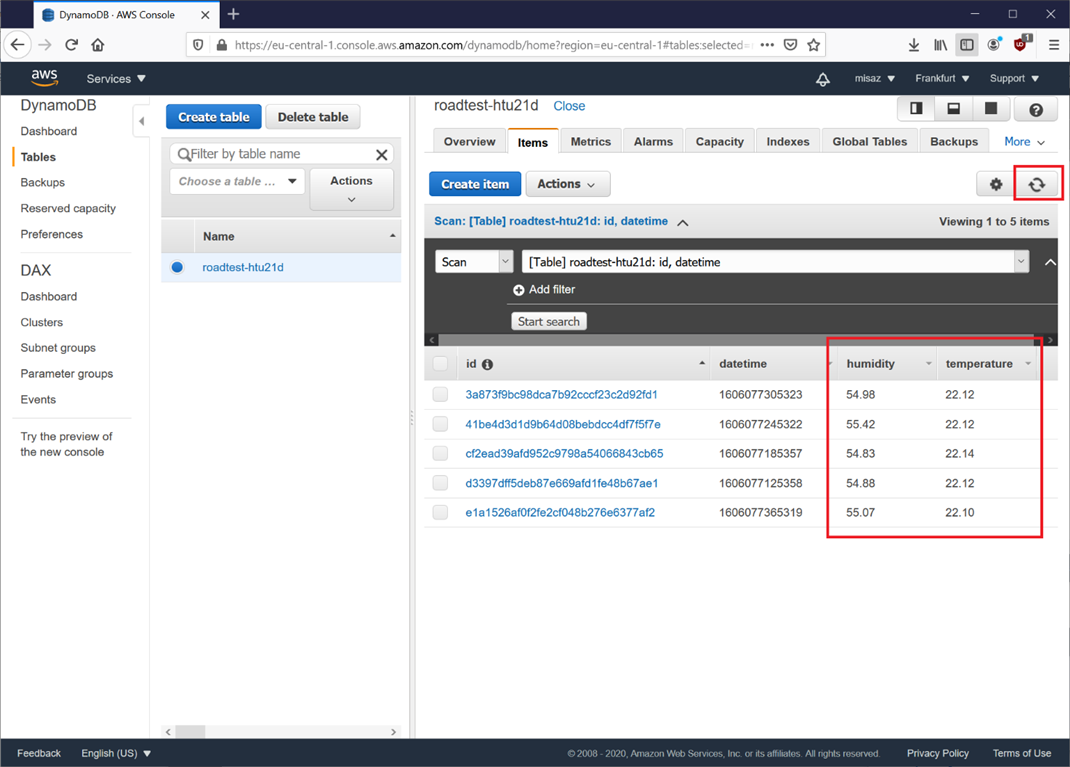Image resolution: width=1070 pixels, height=767 pixels.
Task: Open Firefox hamburger menu
Action: [x=1054, y=45]
